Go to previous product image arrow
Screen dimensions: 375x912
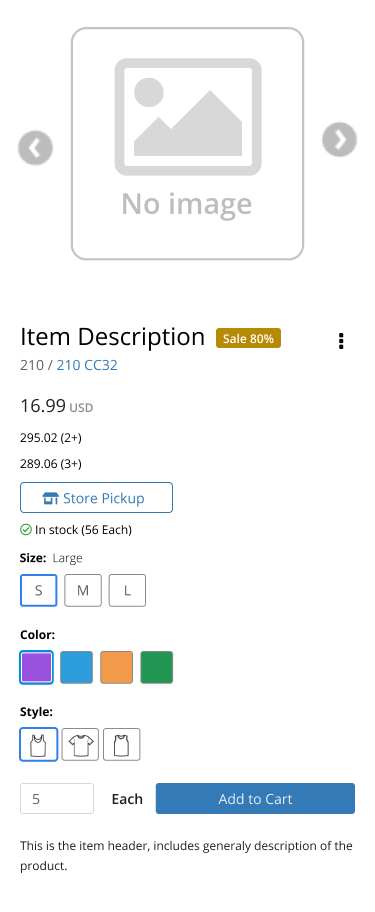click(x=35, y=148)
